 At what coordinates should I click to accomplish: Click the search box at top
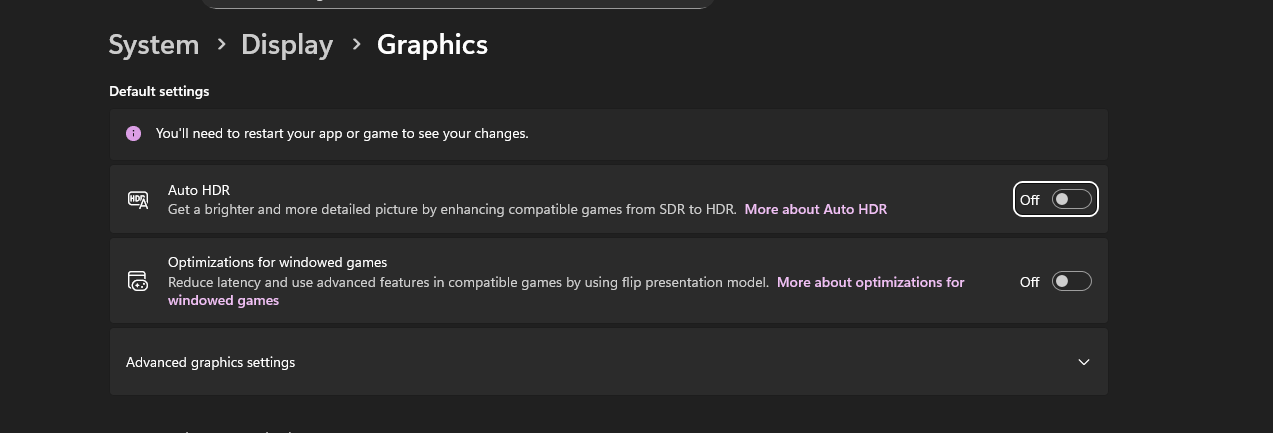[457, 3]
